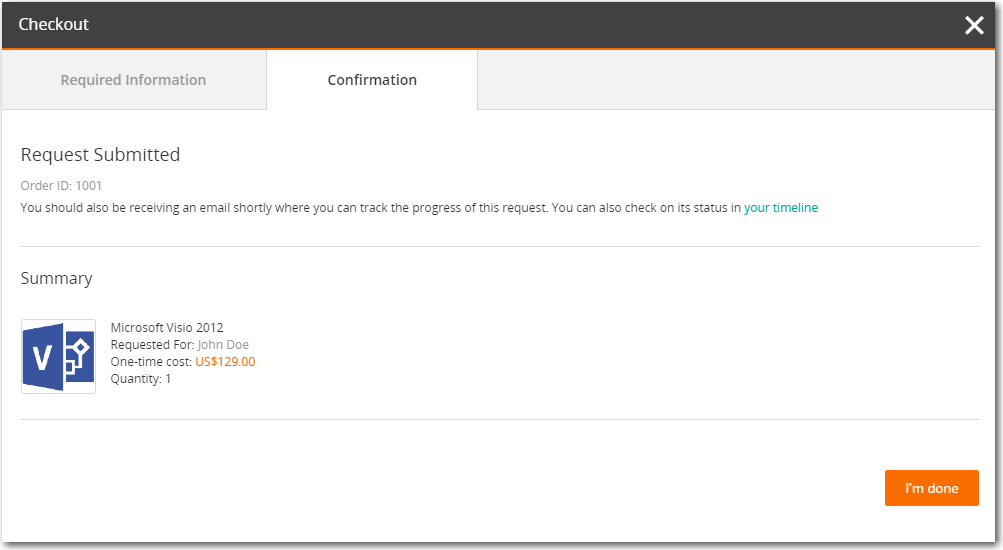Click the Order ID: 1001 text
1003x550 pixels.
click(61, 185)
